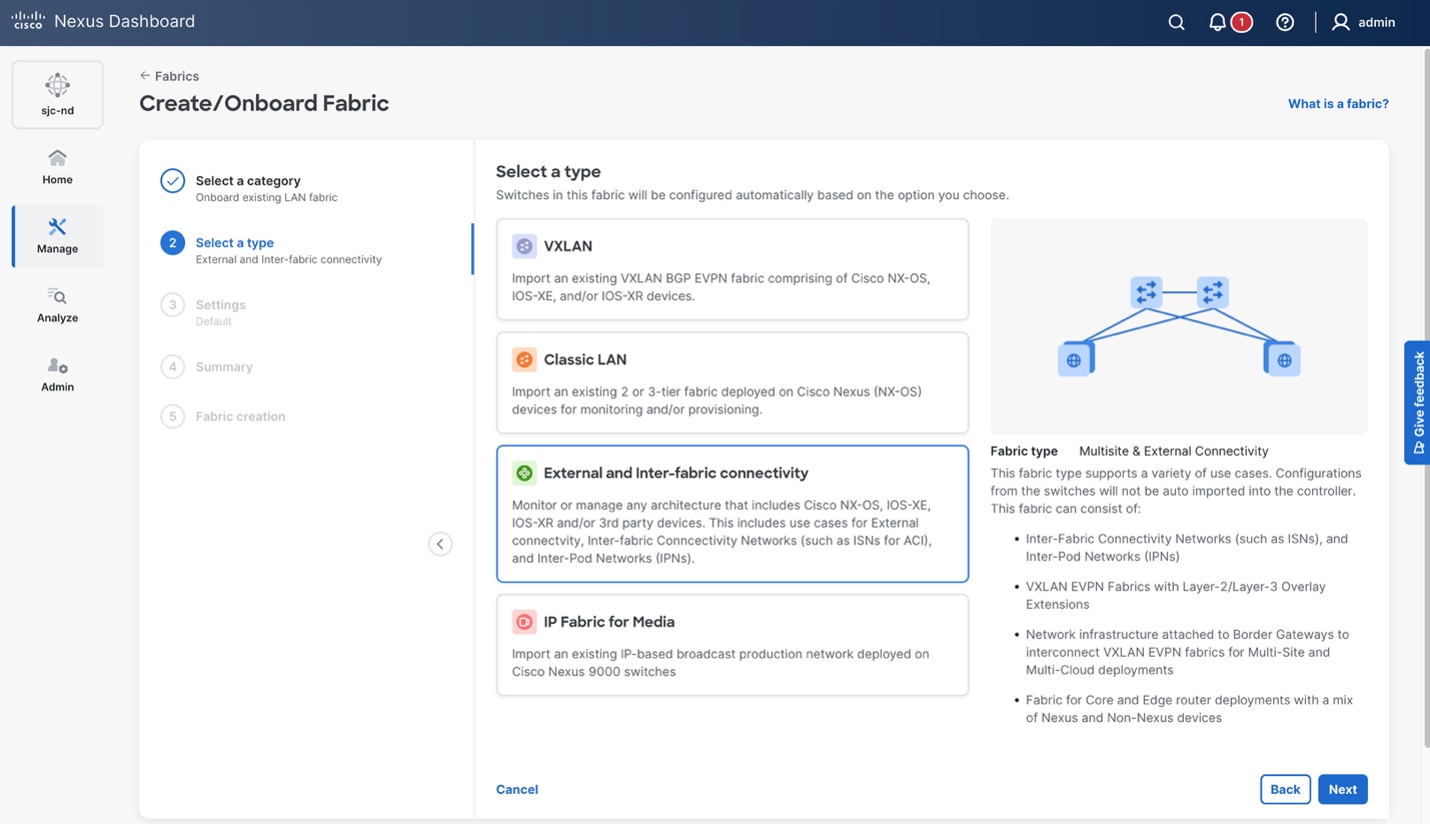This screenshot has height=824, width=1430.
Task: Click the Next button
Action: pyautogui.click(x=1342, y=789)
